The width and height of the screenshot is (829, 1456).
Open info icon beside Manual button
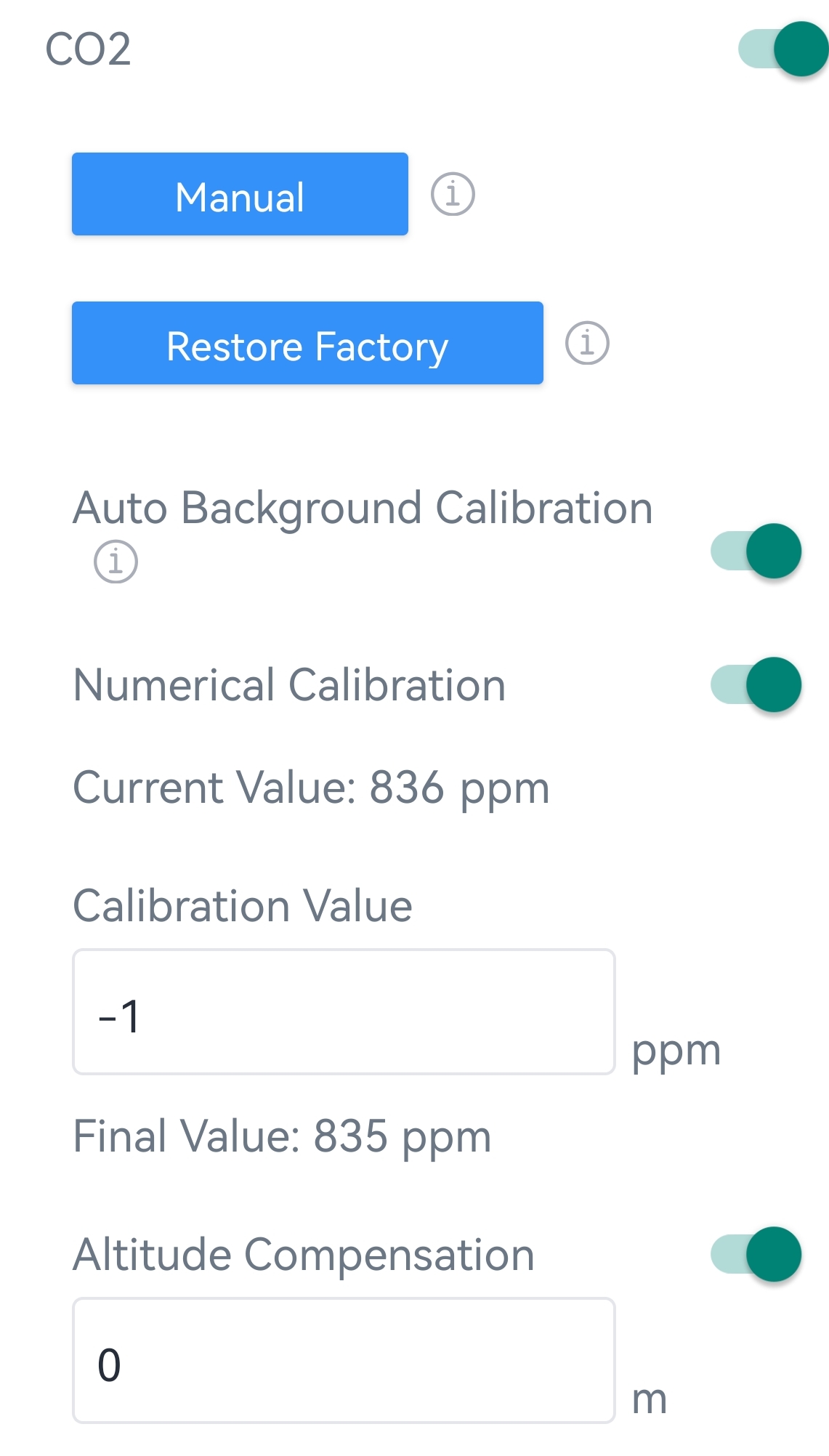click(x=453, y=195)
